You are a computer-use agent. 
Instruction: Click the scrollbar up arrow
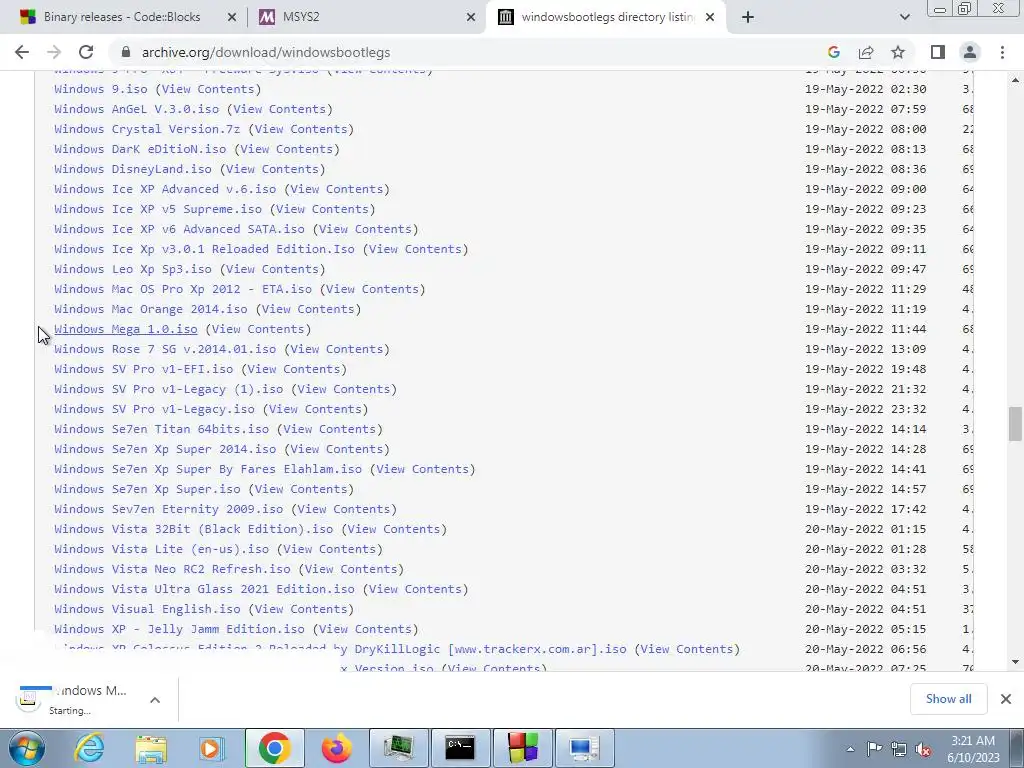coord(1015,80)
